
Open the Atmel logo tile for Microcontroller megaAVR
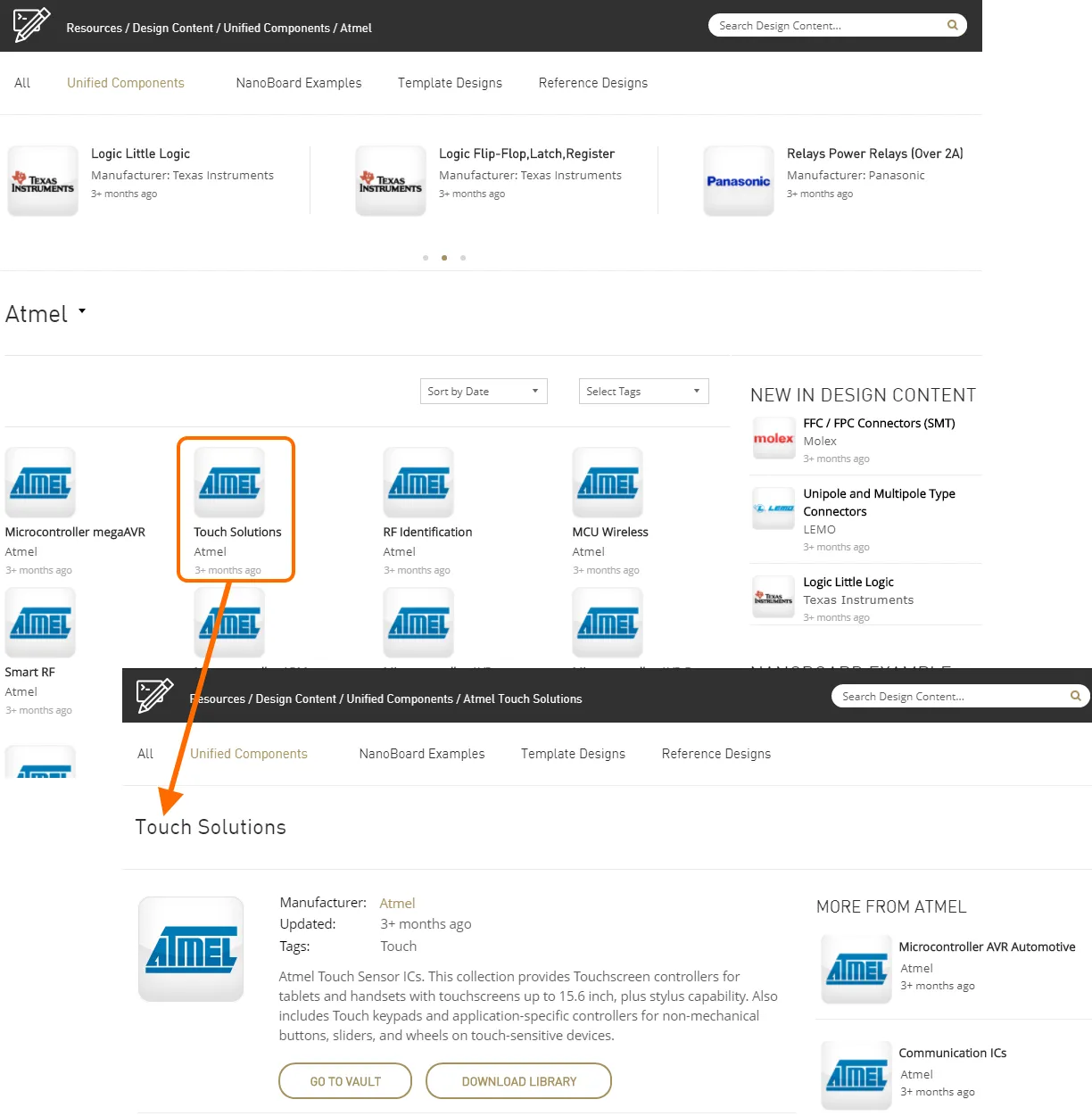coord(40,483)
